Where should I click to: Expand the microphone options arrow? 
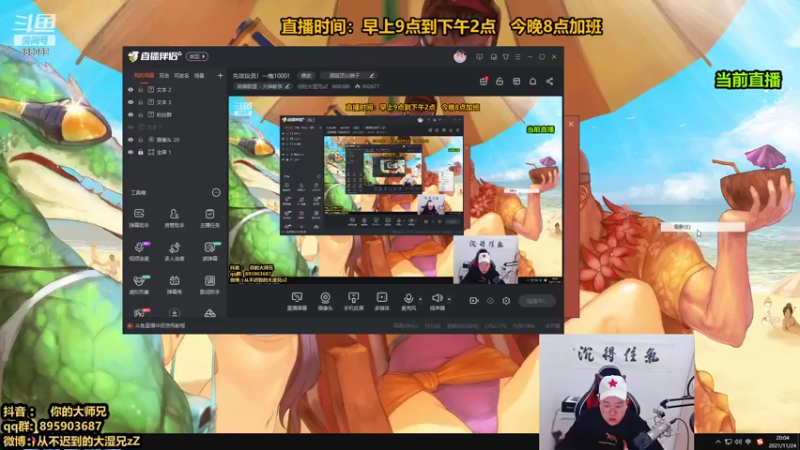[x=420, y=299]
